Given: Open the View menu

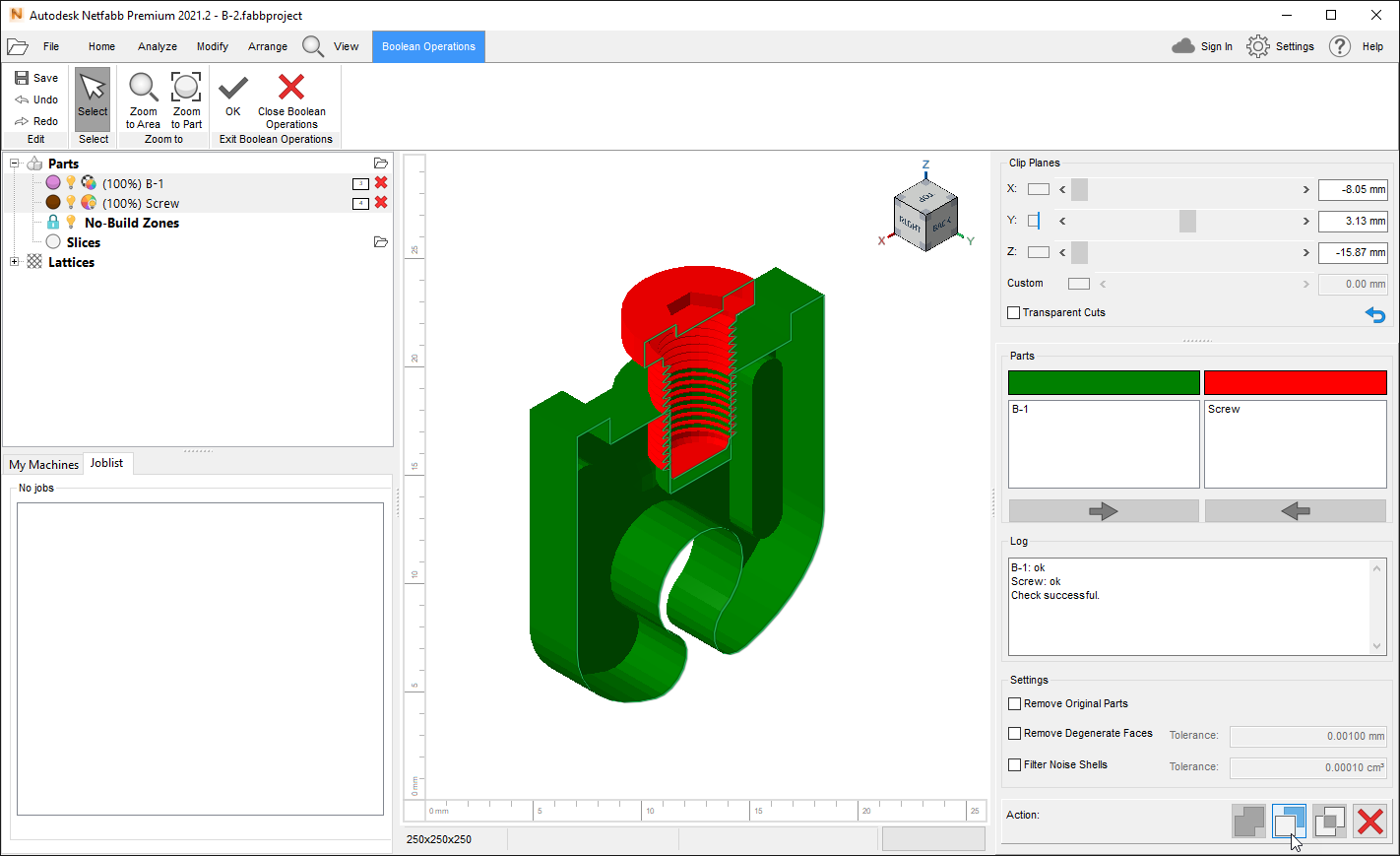Looking at the screenshot, I should [346, 46].
